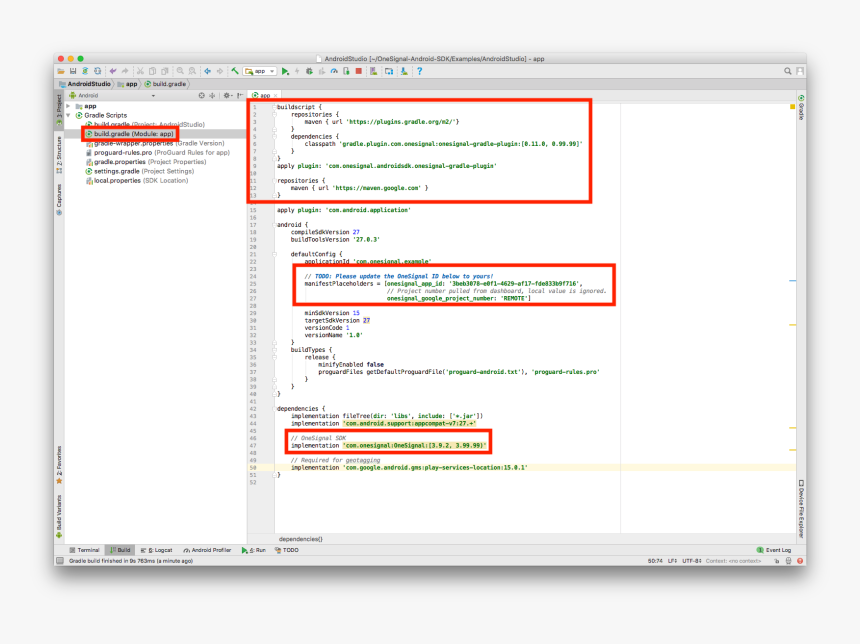Toggle the Favorites side tool window
Image resolution: width=860 pixels, height=644 pixels.
[x=59, y=465]
